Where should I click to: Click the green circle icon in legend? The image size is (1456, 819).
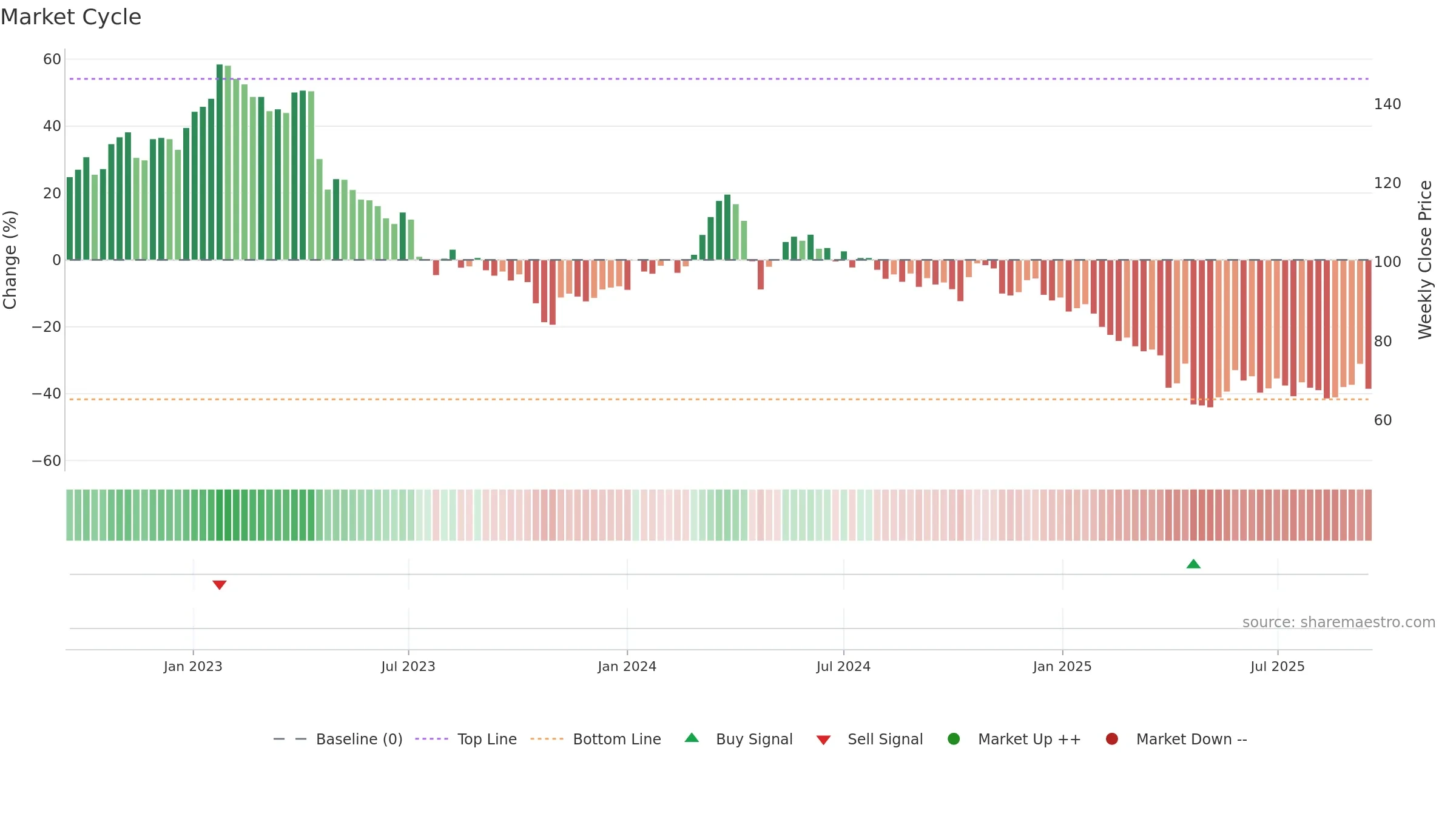[x=954, y=739]
